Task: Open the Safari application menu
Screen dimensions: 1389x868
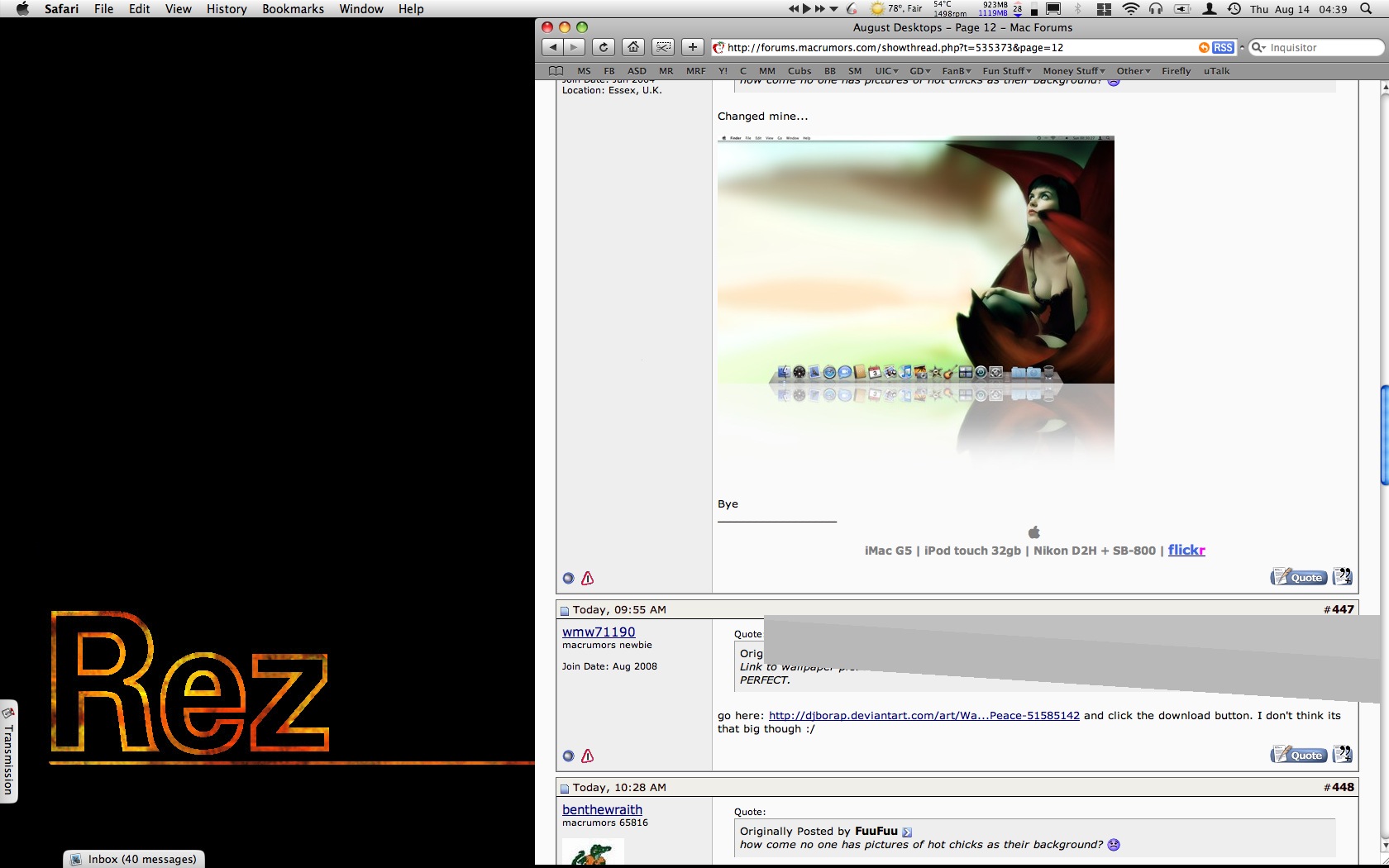Action: pos(61,9)
